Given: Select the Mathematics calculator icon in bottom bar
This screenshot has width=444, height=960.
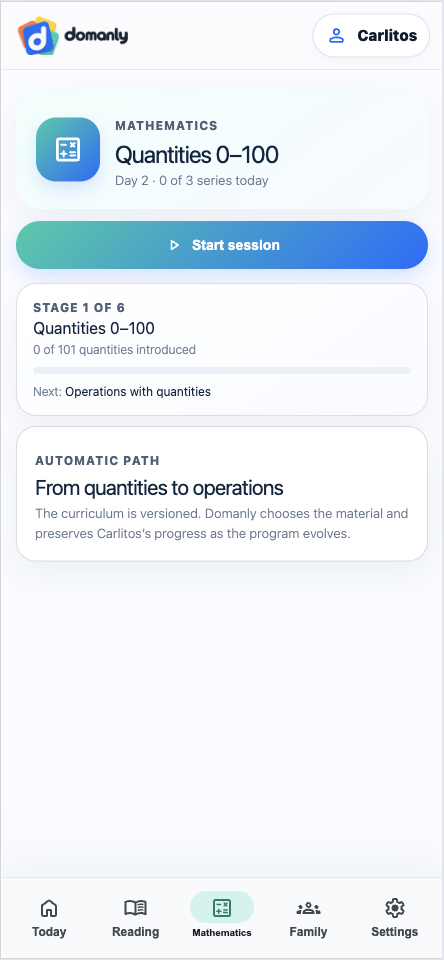Looking at the screenshot, I should point(222,907).
